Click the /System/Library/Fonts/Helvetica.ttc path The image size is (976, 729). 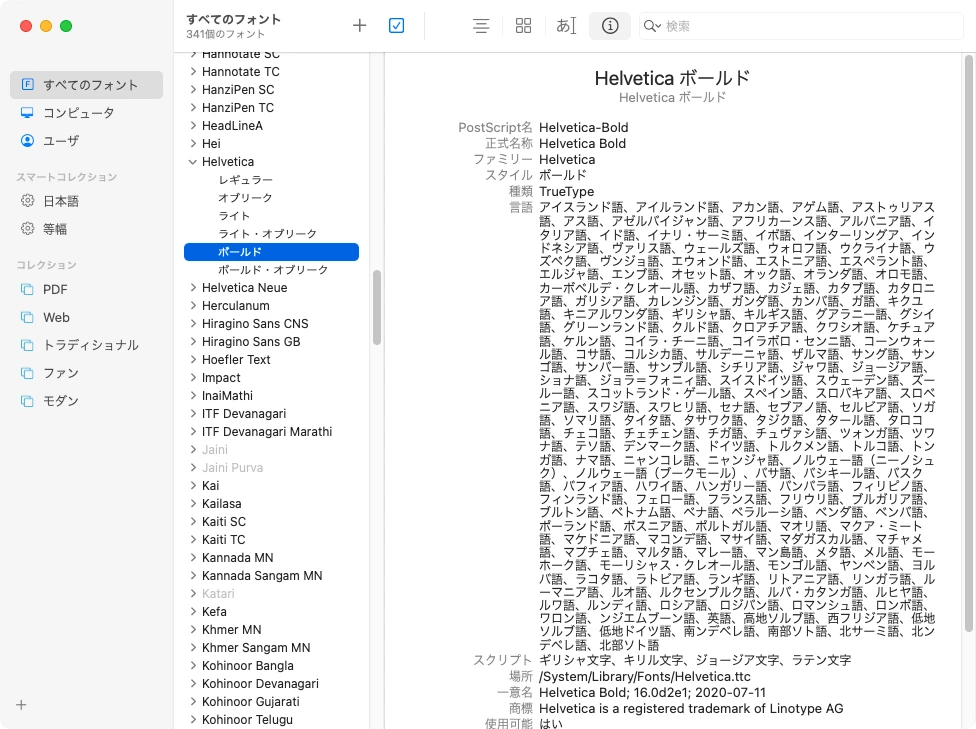pos(644,677)
